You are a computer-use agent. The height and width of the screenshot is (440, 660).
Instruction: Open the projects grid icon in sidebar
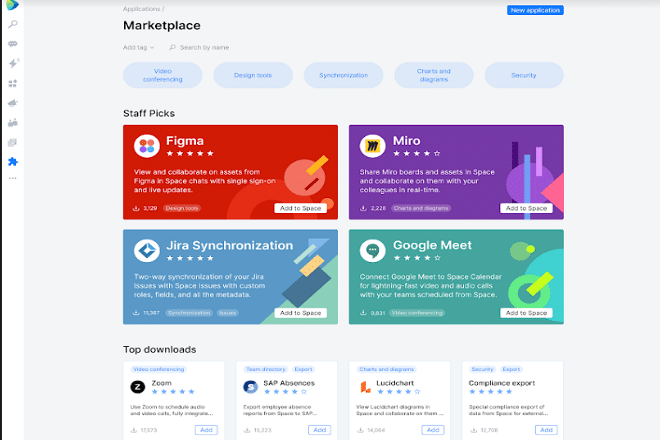(x=13, y=83)
